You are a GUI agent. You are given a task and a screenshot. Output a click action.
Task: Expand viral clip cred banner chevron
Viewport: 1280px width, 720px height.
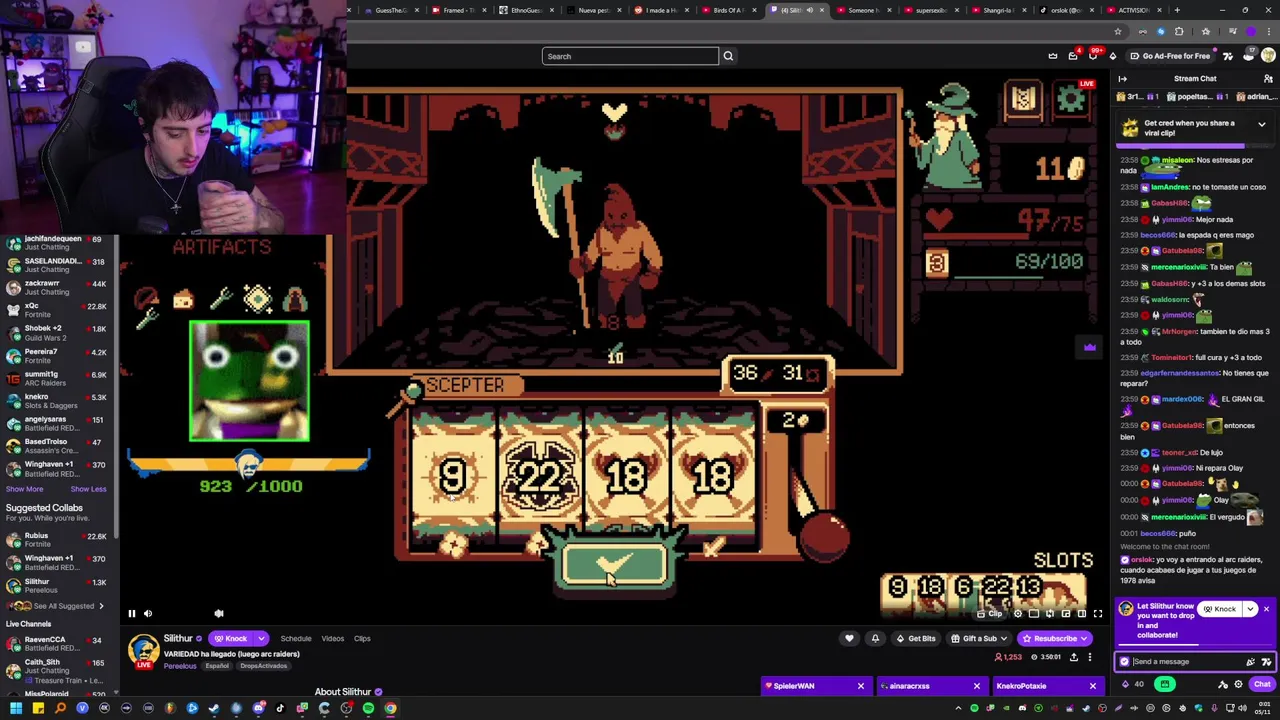(x=1261, y=124)
